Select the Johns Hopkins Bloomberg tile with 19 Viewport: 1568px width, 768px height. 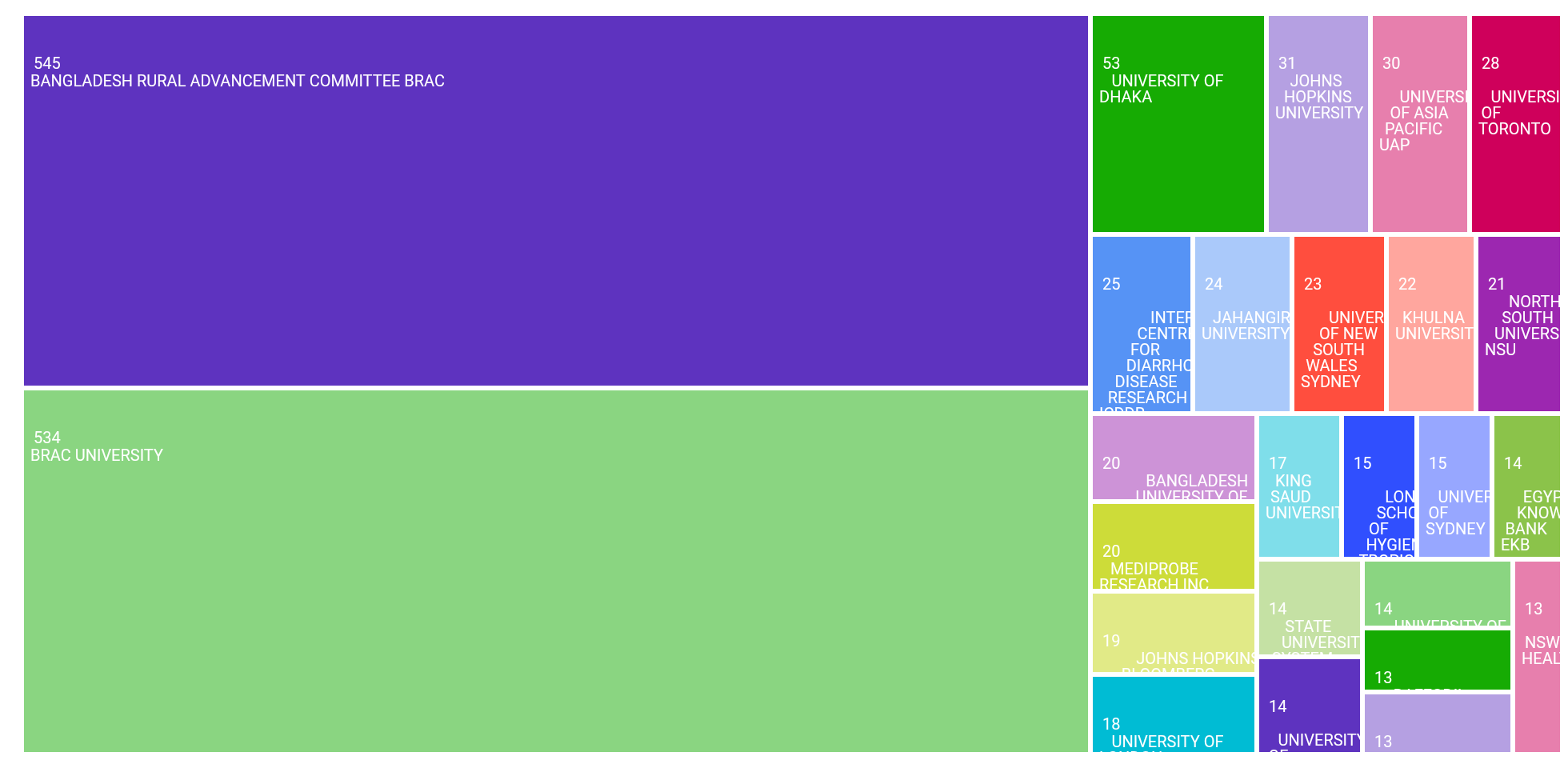click(x=1174, y=633)
